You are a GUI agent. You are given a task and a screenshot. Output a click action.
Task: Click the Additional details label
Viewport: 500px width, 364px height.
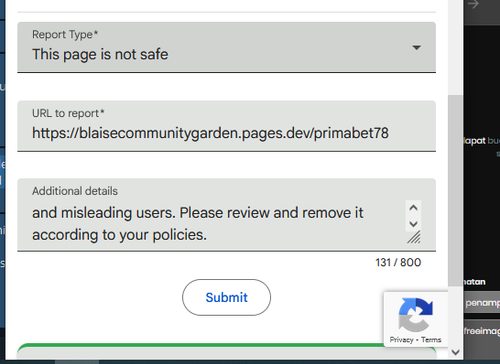pos(75,191)
